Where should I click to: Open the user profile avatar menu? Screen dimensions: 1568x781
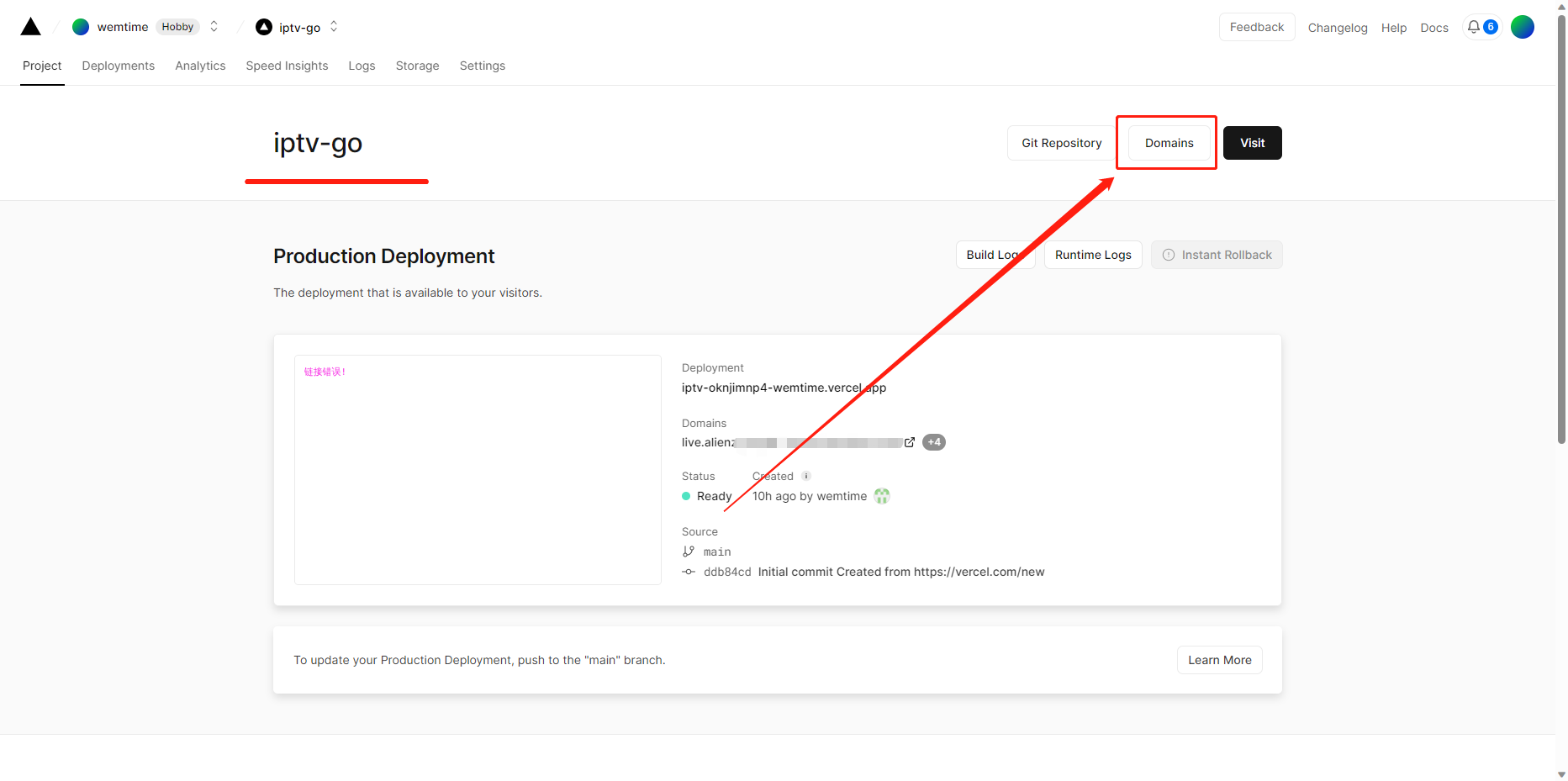click(x=1523, y=27)
